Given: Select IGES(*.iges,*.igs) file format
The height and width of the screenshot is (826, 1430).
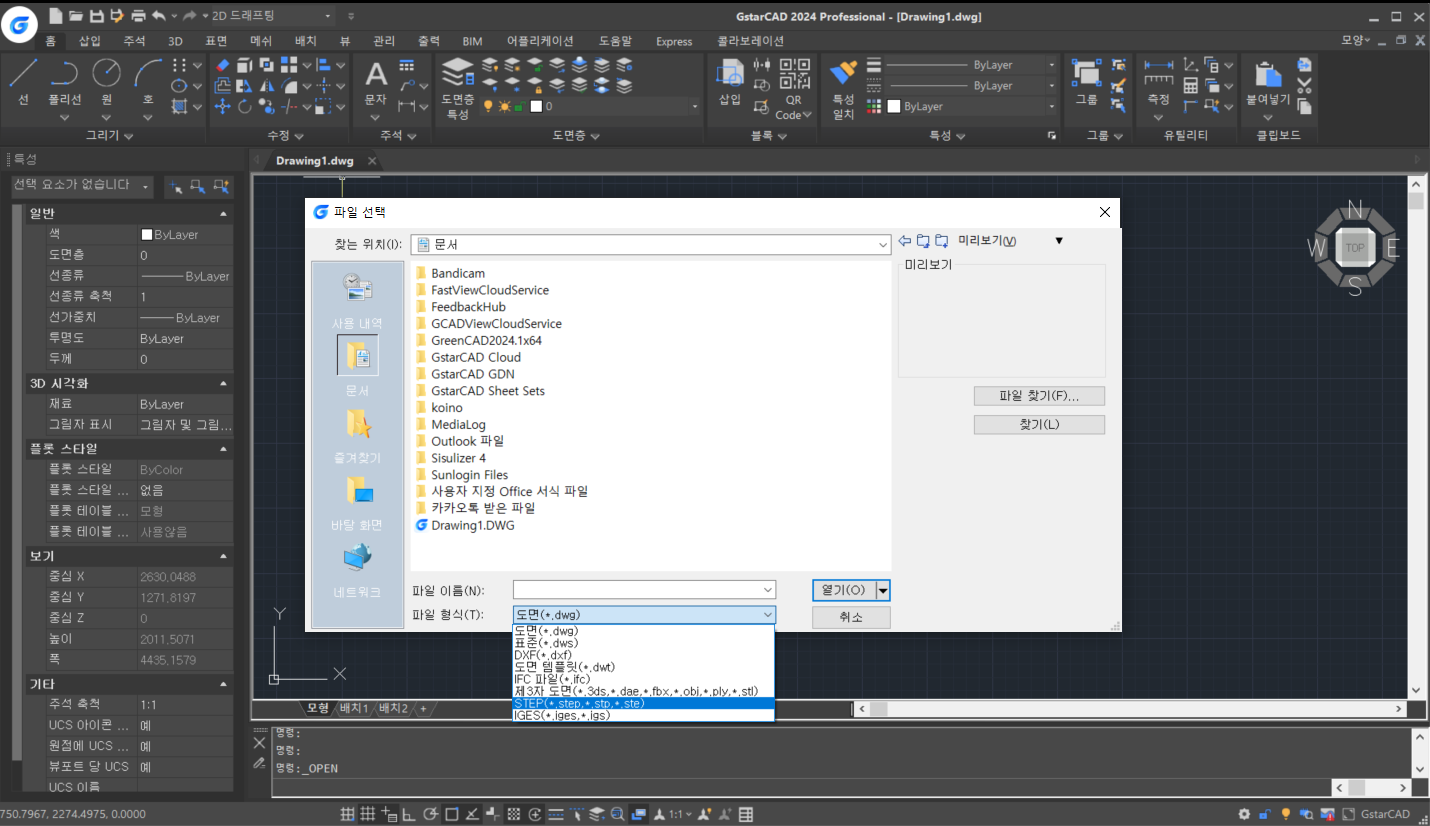Looking at the screenshot, I should (644, 715).
